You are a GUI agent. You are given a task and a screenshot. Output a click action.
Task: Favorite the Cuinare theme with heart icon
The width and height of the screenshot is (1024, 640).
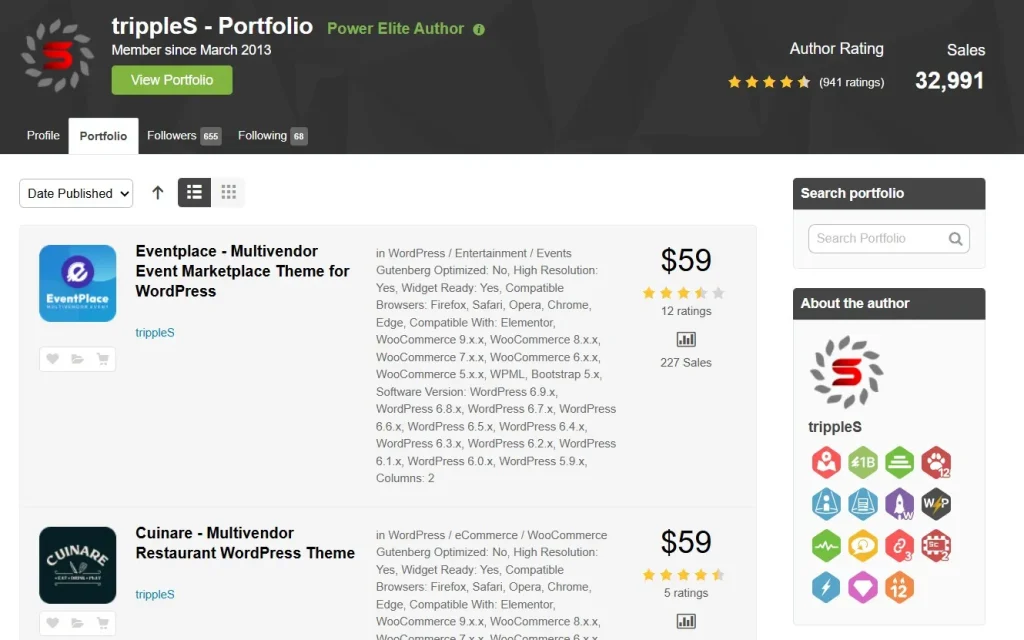point(52,622)
